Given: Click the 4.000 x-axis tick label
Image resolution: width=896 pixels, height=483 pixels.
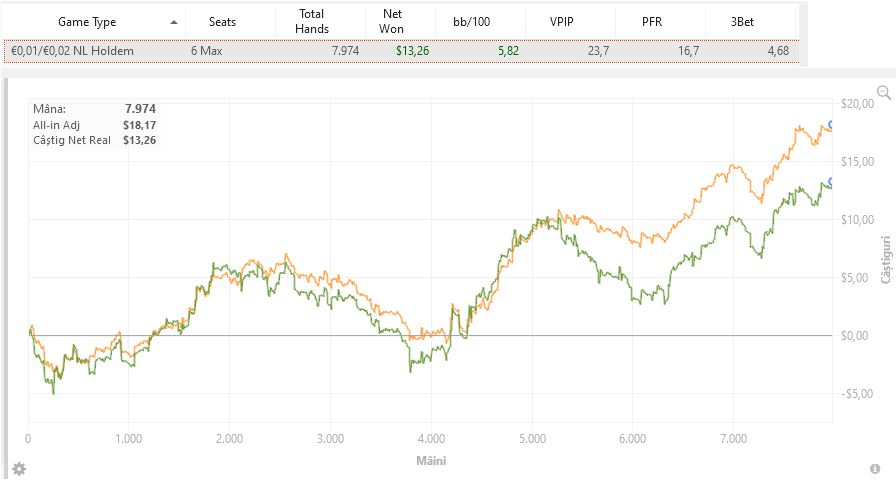Looking at the screenshot, I should [431, 439].
